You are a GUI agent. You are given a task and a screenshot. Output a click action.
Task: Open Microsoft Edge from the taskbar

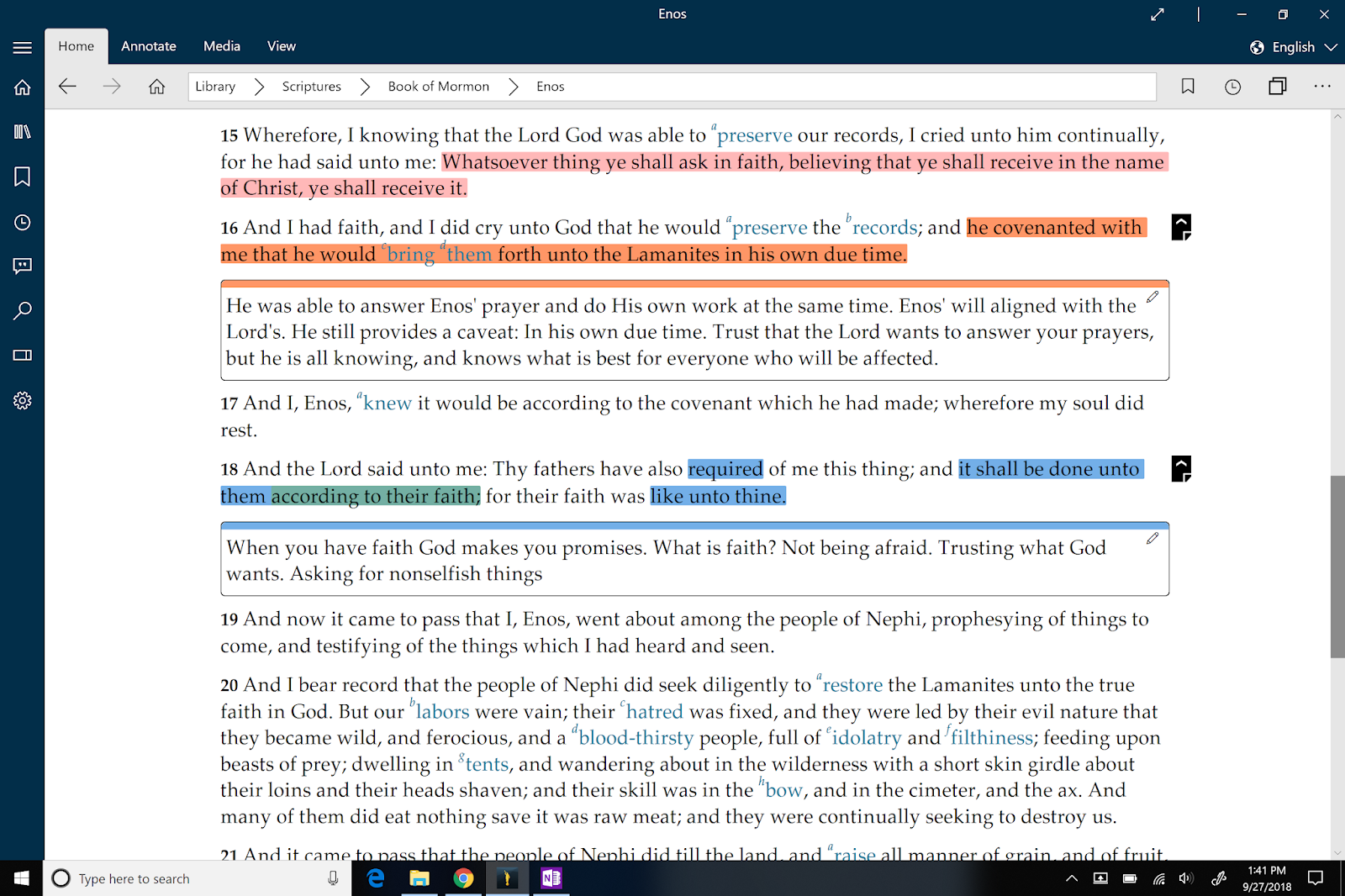coord(376,878)
